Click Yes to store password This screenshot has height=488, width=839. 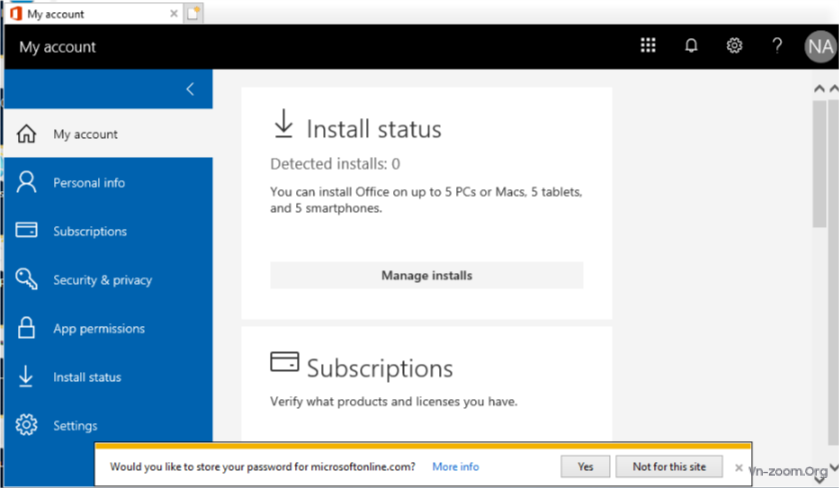click(x=585, y=467)
